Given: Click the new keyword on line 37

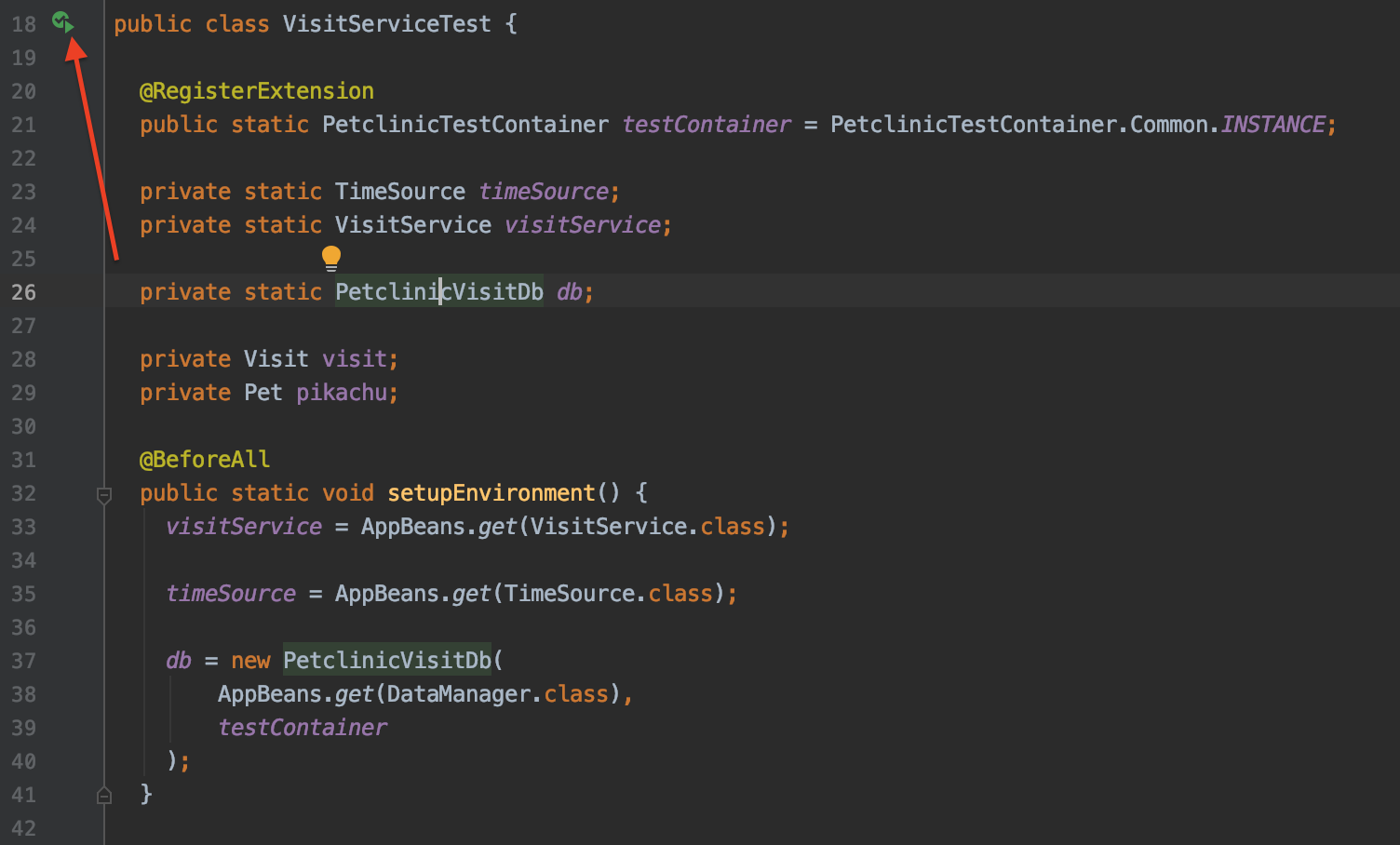Looking at the screenshot, I should point(249,660).
